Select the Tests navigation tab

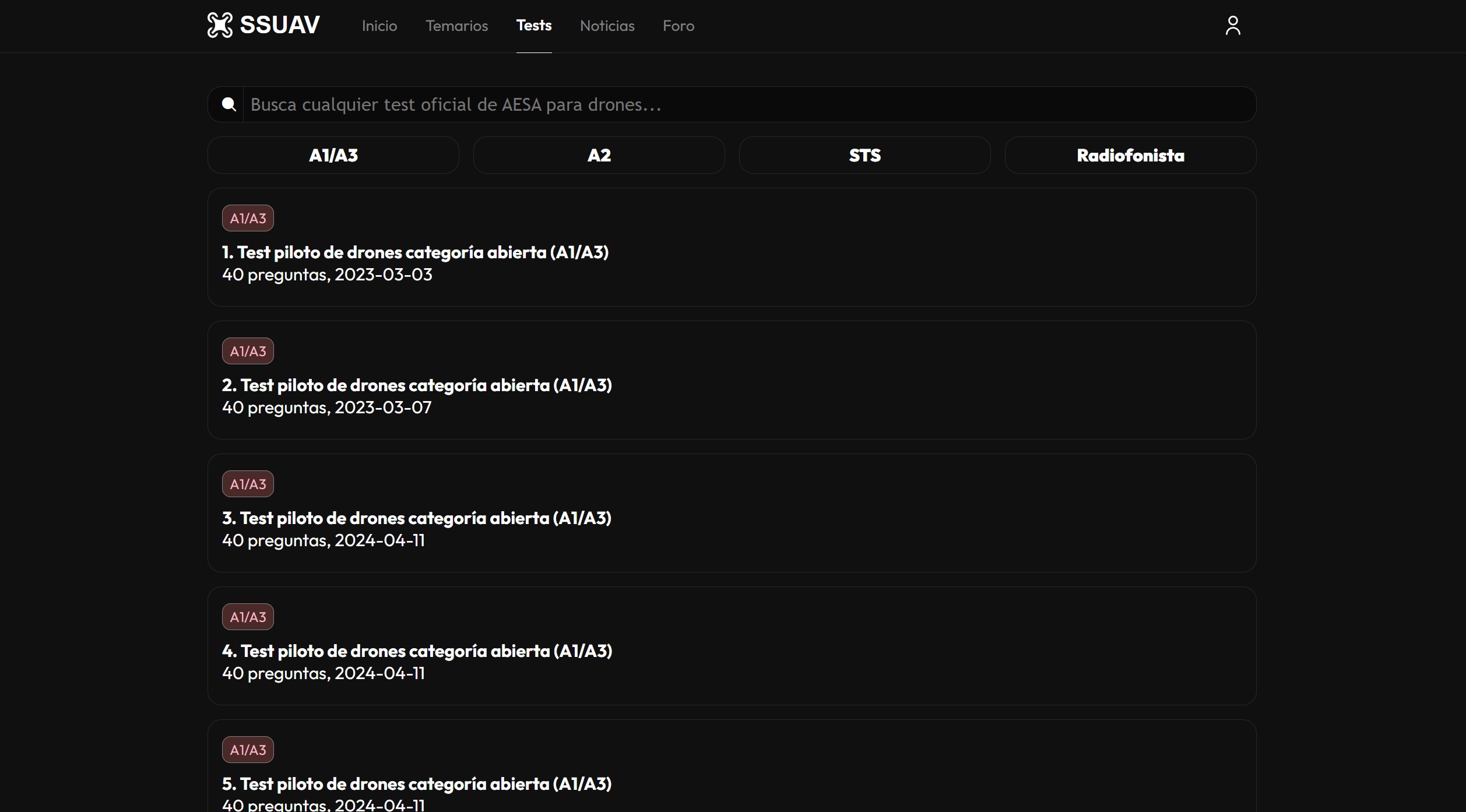[533, 26]
